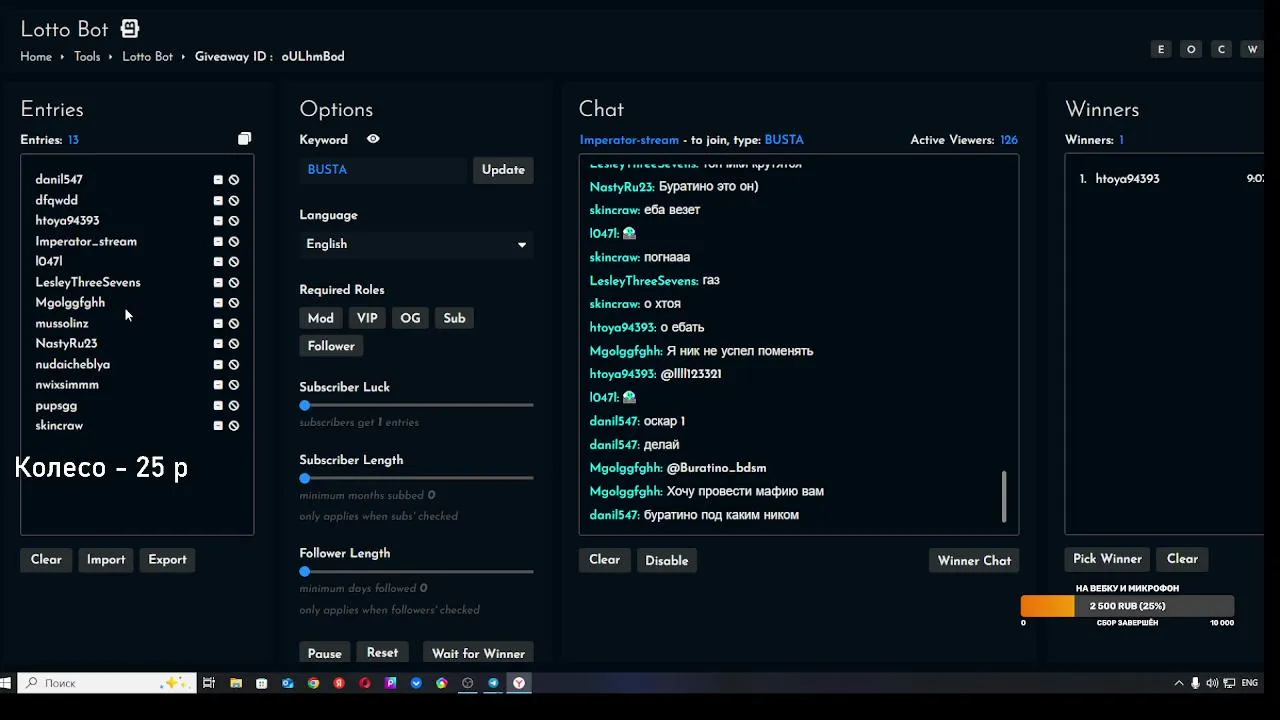1280x720 pixels.
Task: Click the BUSTA keyword input field
Action: click(x=385, y=170)
